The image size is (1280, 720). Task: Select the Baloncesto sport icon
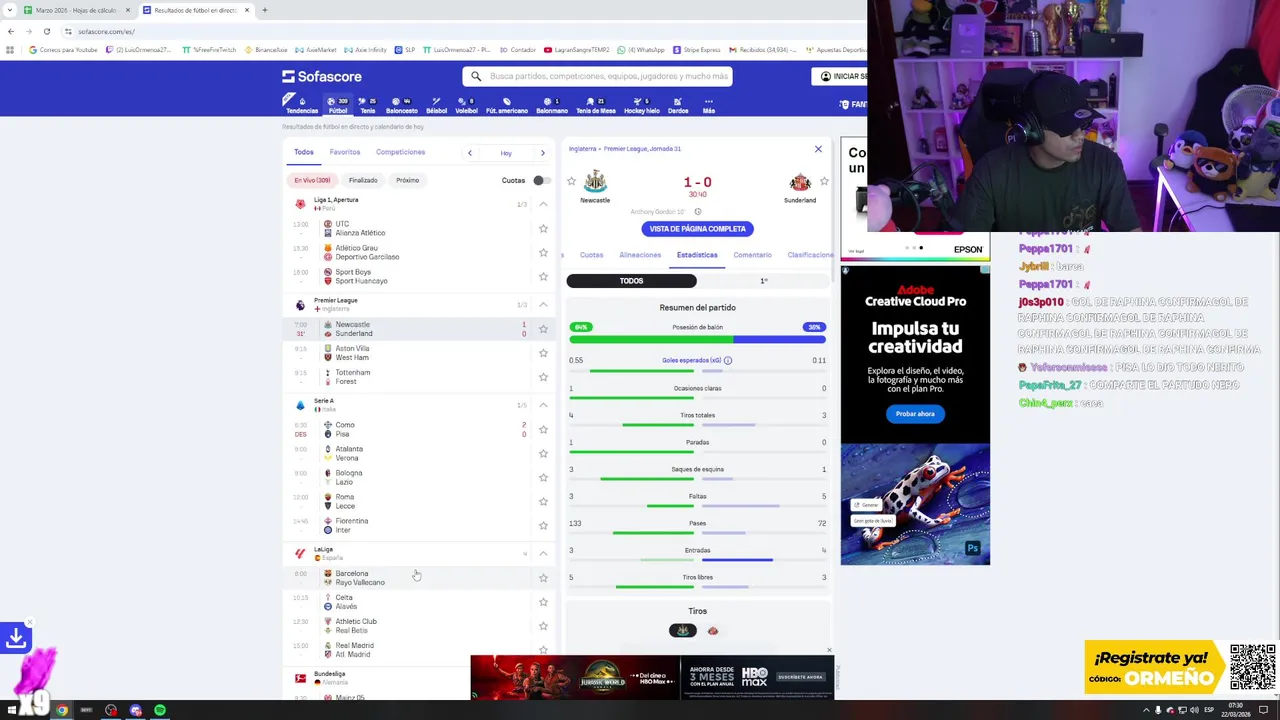point(401,104)
